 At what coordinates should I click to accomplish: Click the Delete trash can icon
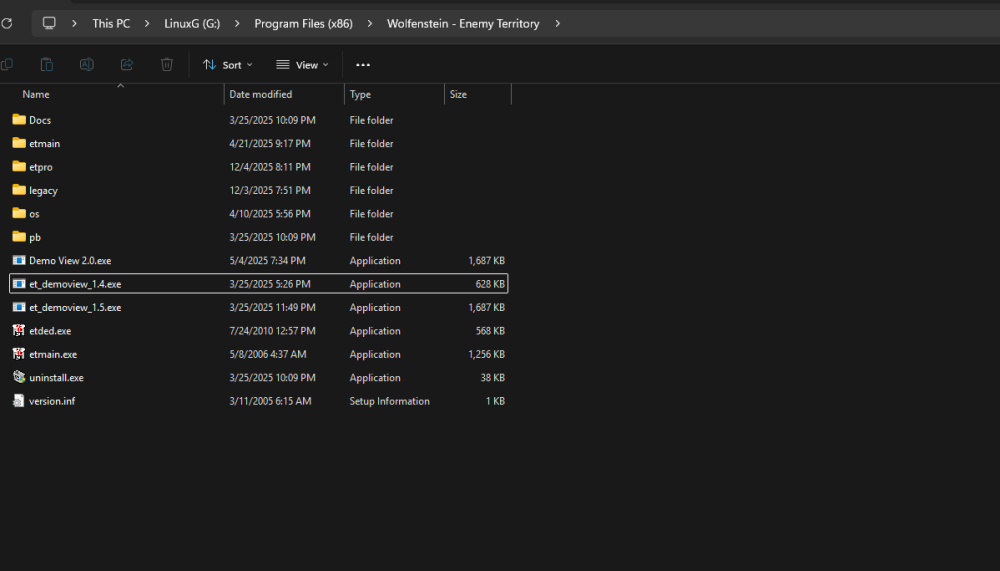[x=167, y=64]
